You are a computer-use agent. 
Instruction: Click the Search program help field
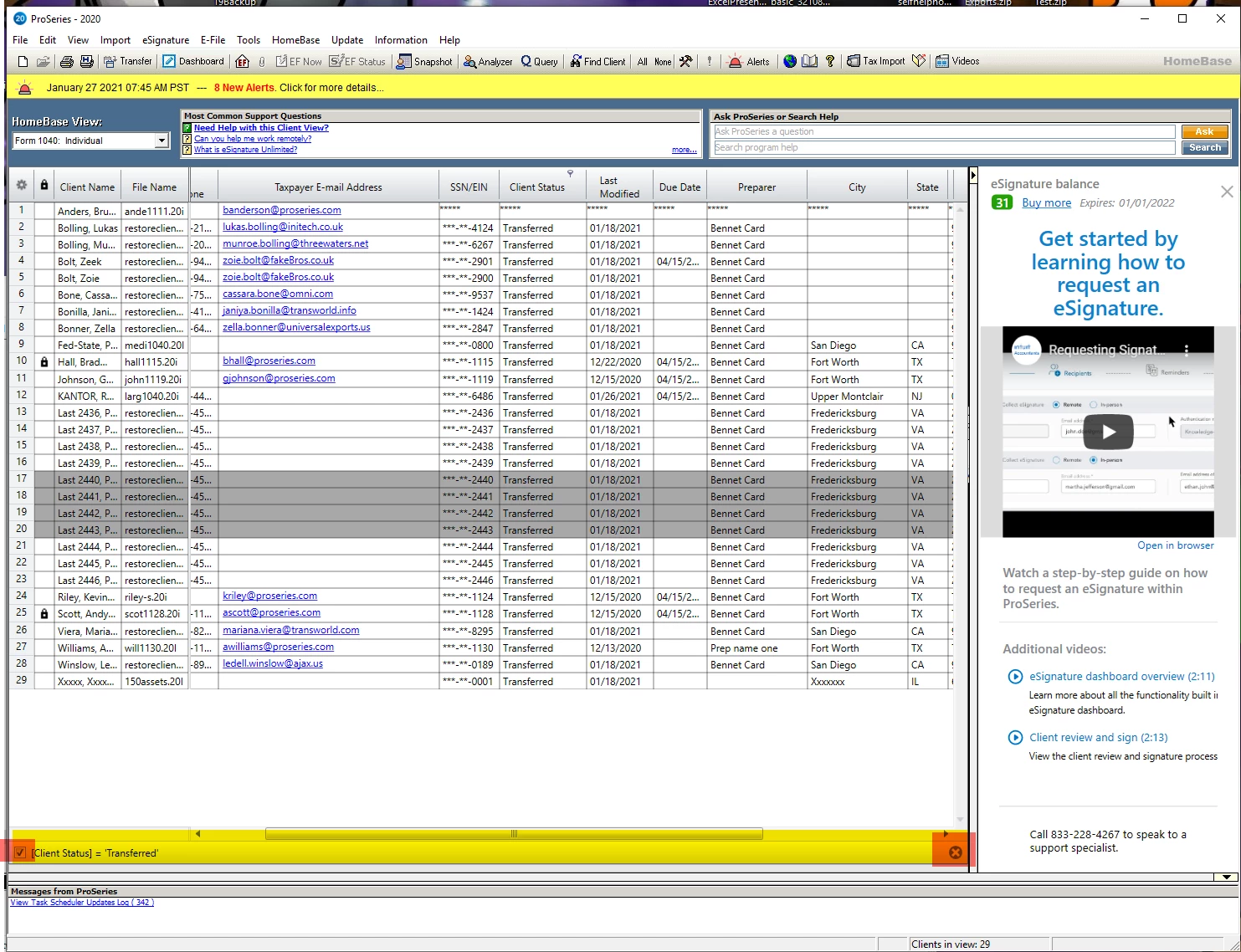coord(944,147)
